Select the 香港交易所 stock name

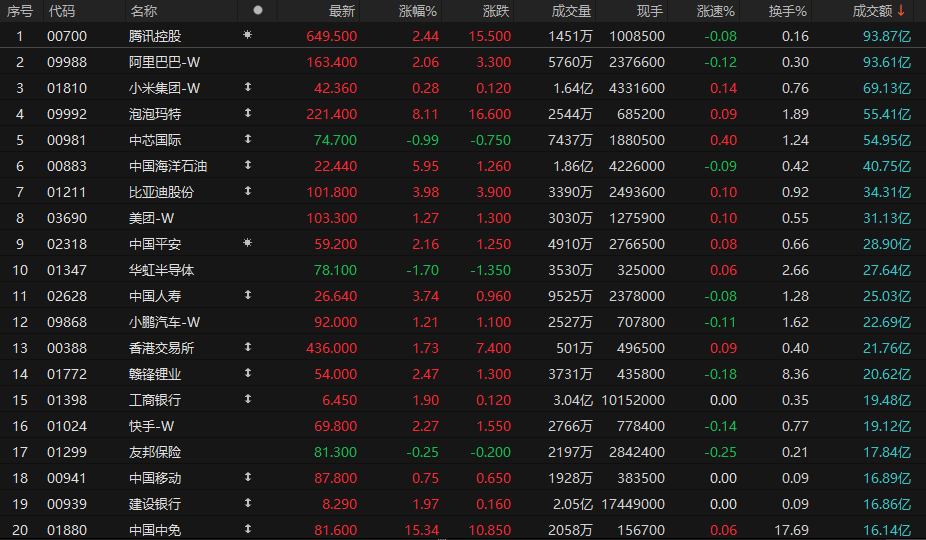161,348
